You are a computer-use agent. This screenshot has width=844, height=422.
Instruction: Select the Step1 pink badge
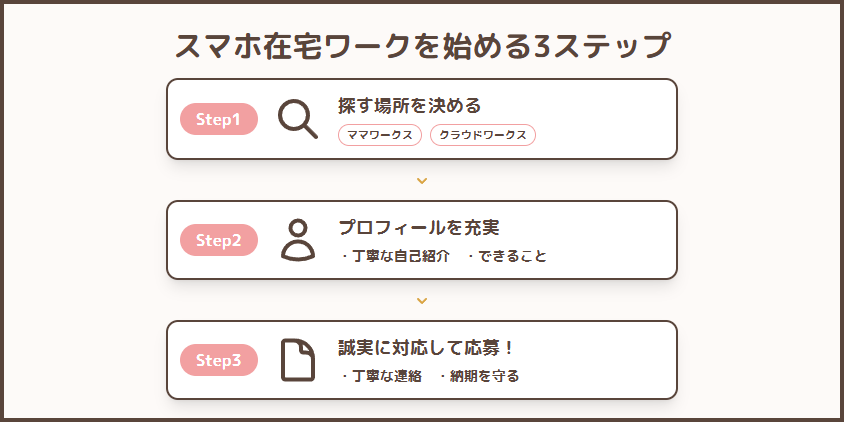coord(219,119)
